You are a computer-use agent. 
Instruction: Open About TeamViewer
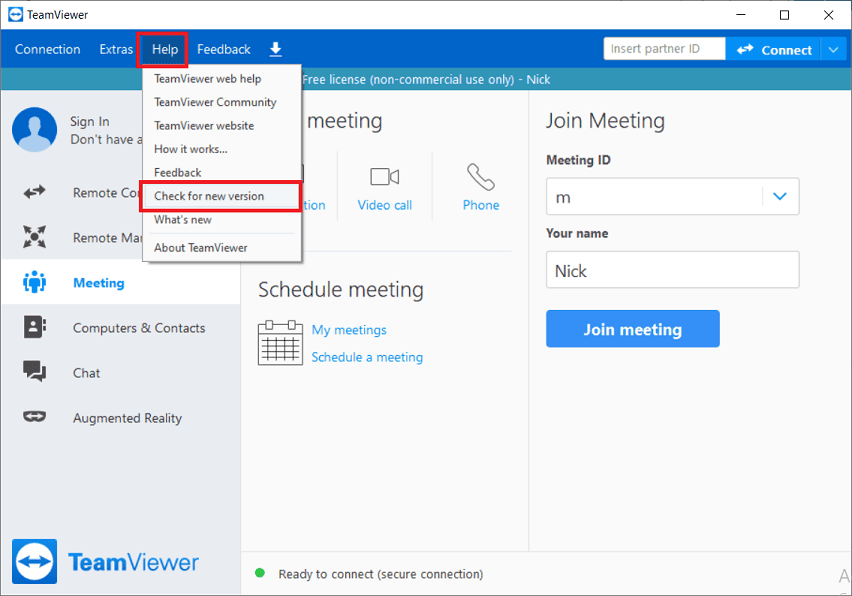click(221, 248)
